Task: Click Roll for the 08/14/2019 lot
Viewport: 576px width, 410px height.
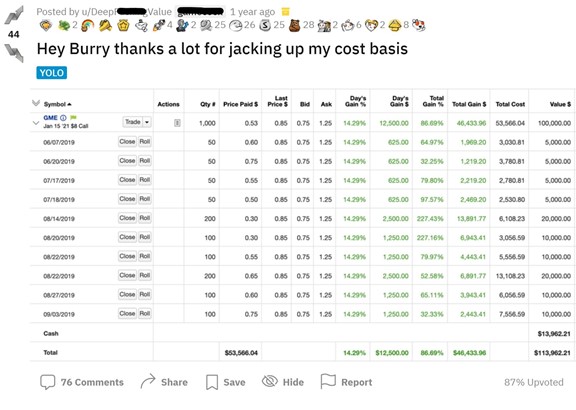Action: [145, 218]
